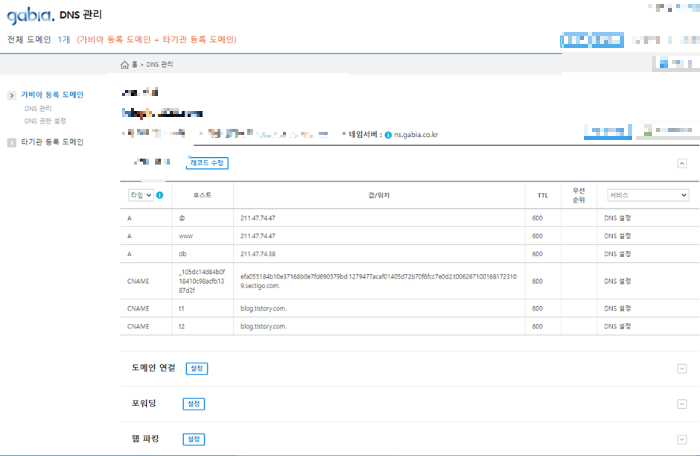700x456 pixels.
Task: Expand 가비아 등록 도메인 arrow icon
Action: pos(12,95)
